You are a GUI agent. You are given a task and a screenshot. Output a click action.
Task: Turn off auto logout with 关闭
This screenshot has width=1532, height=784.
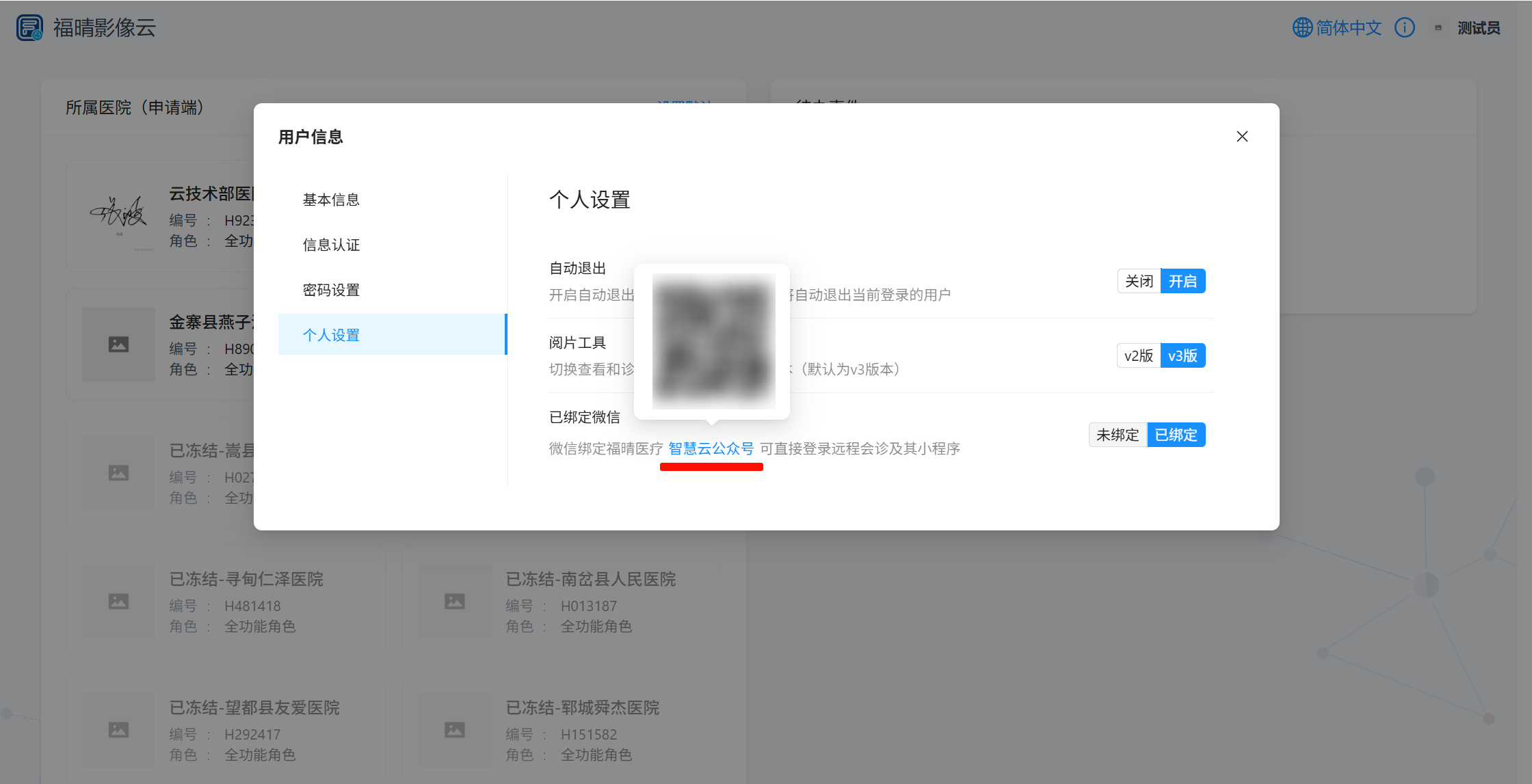1139,281
